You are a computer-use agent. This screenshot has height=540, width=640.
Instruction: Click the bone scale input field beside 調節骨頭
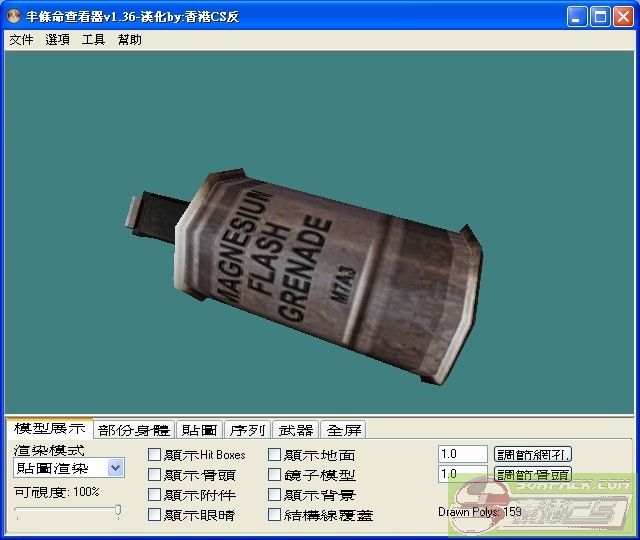tap(462, 474)
